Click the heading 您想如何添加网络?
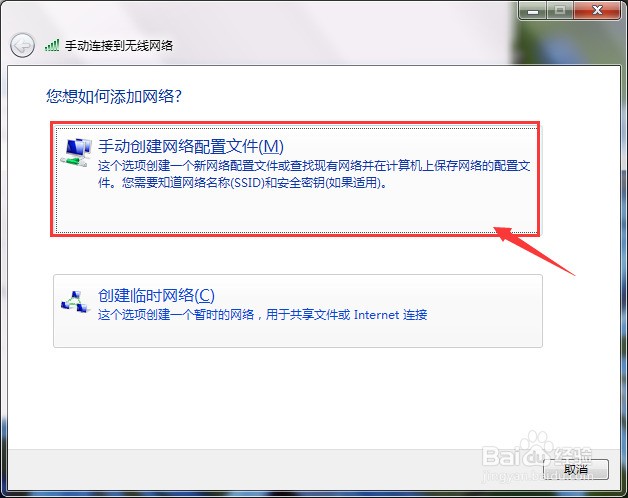Image resolution: width=628 pixels, height=498 pixels. [x=114, y=96]
